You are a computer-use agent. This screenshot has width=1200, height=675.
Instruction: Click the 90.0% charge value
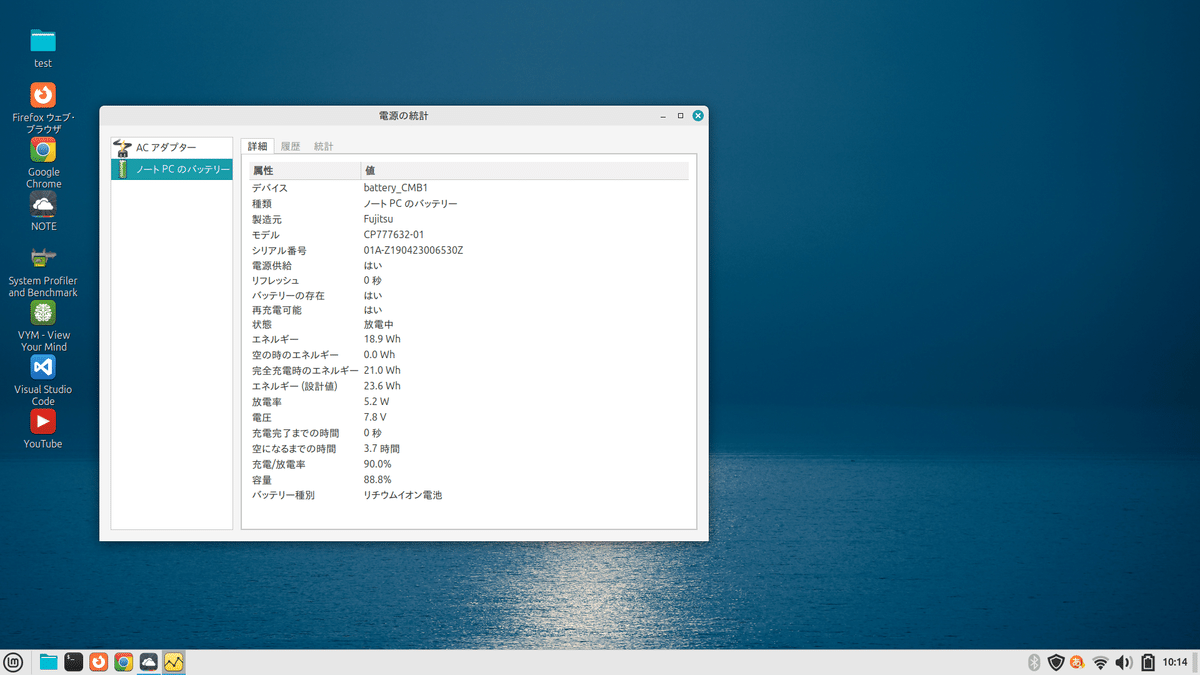378,464
